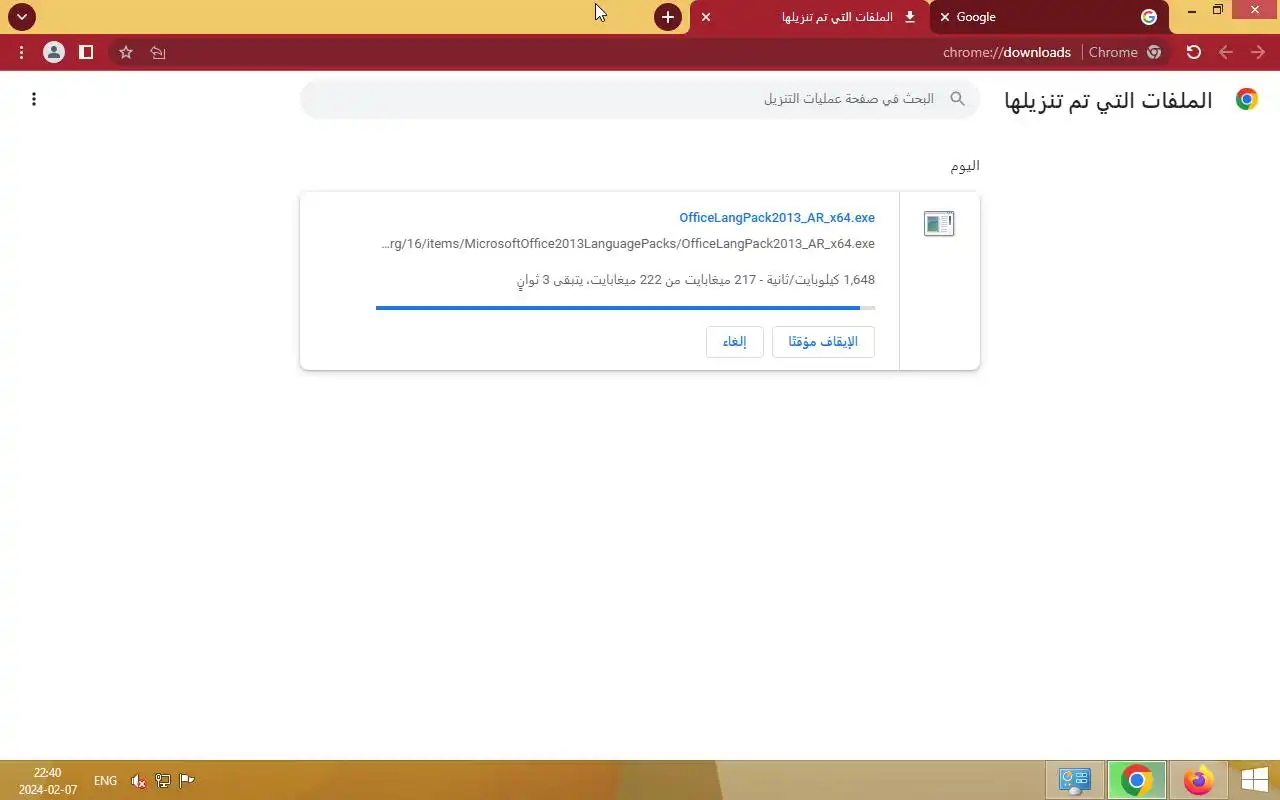Reload the page with the refresh icon
Viewport: 1280px width, 800px height.
pos(1193,52)
